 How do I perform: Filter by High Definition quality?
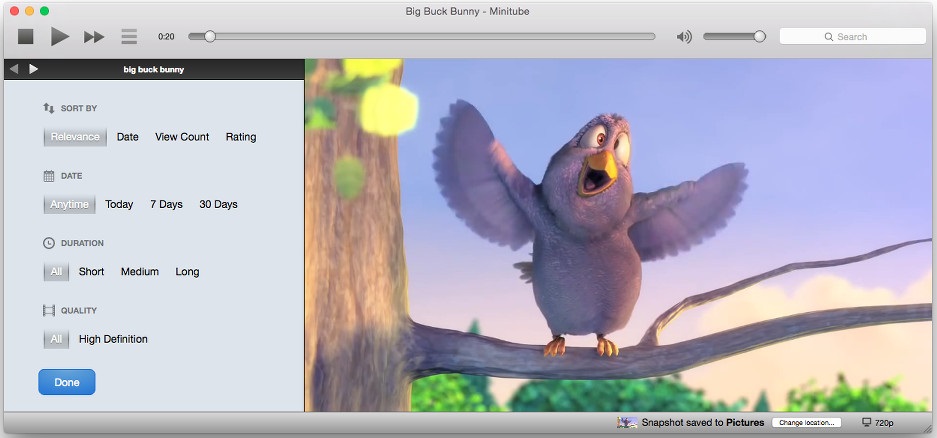(113, 339)
